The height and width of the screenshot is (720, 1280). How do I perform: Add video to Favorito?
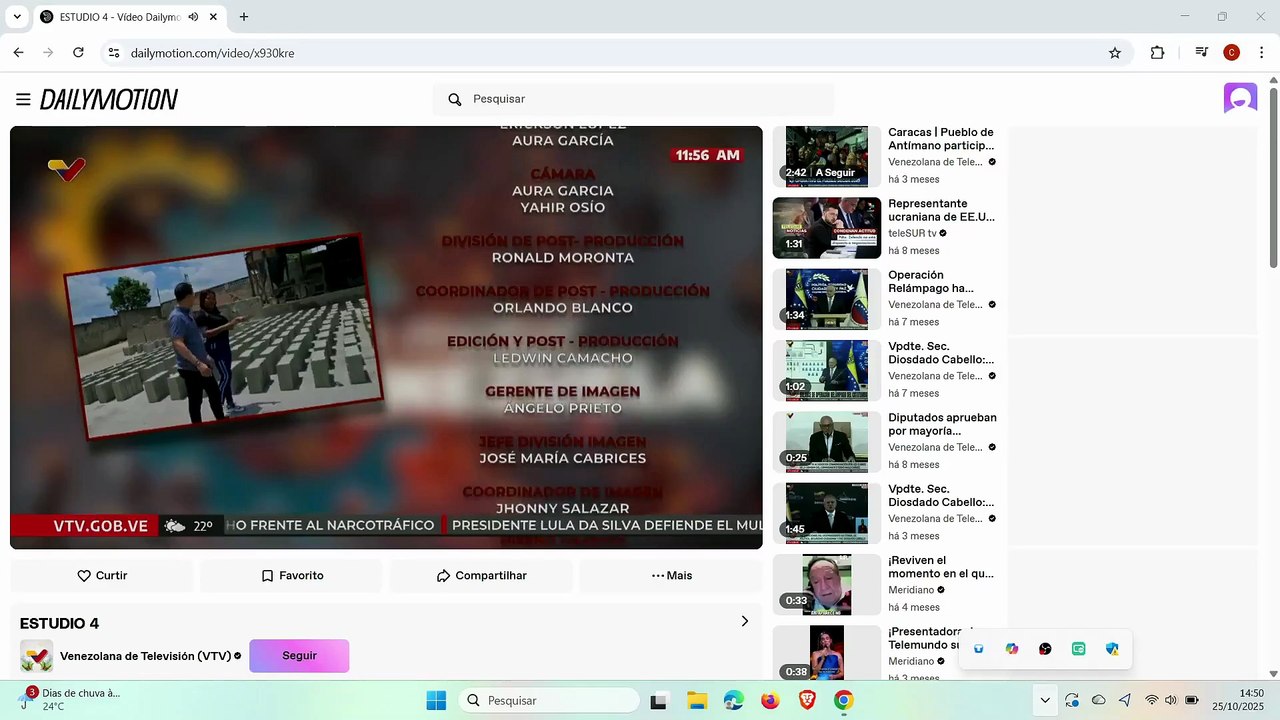(x=292, y=576)
